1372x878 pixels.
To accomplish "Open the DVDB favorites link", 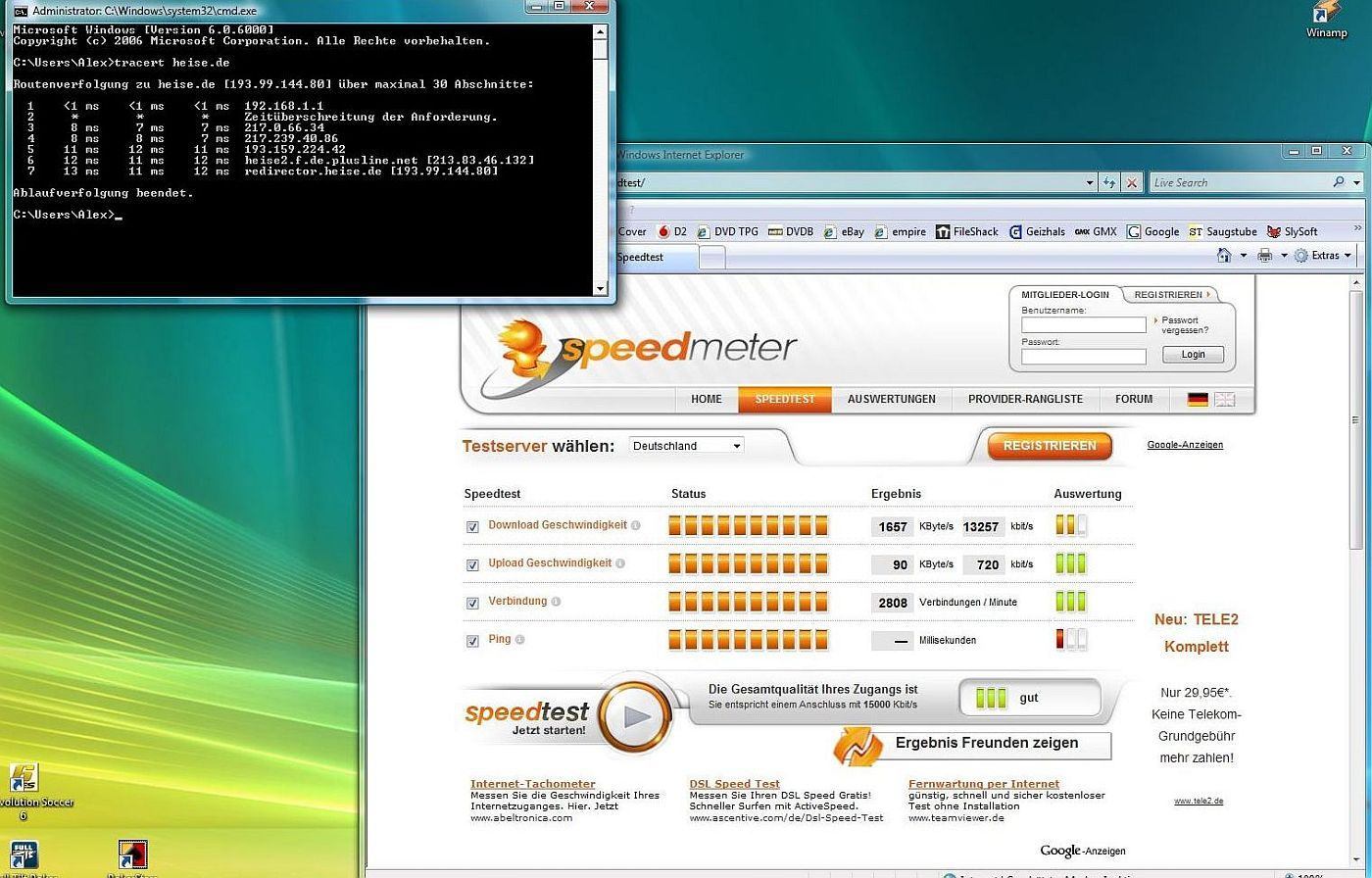I will coord(791,231).
